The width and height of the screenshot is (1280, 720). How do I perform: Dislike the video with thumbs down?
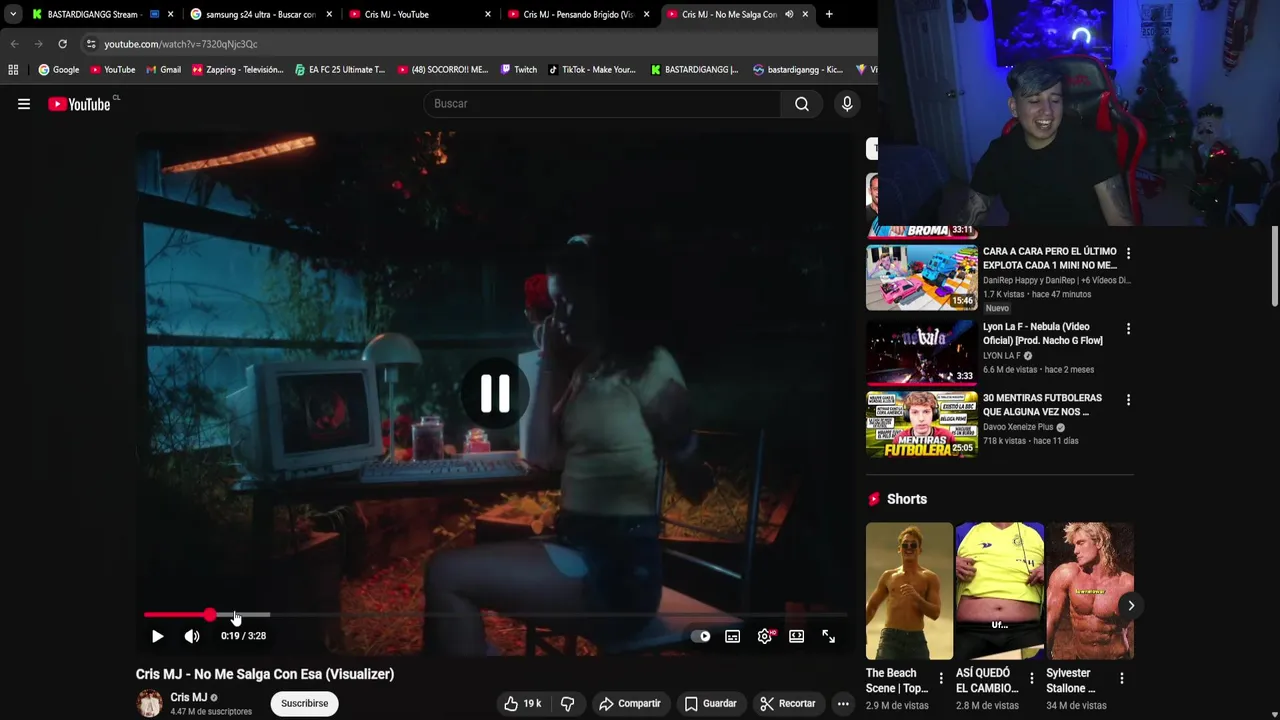[567, 704]
